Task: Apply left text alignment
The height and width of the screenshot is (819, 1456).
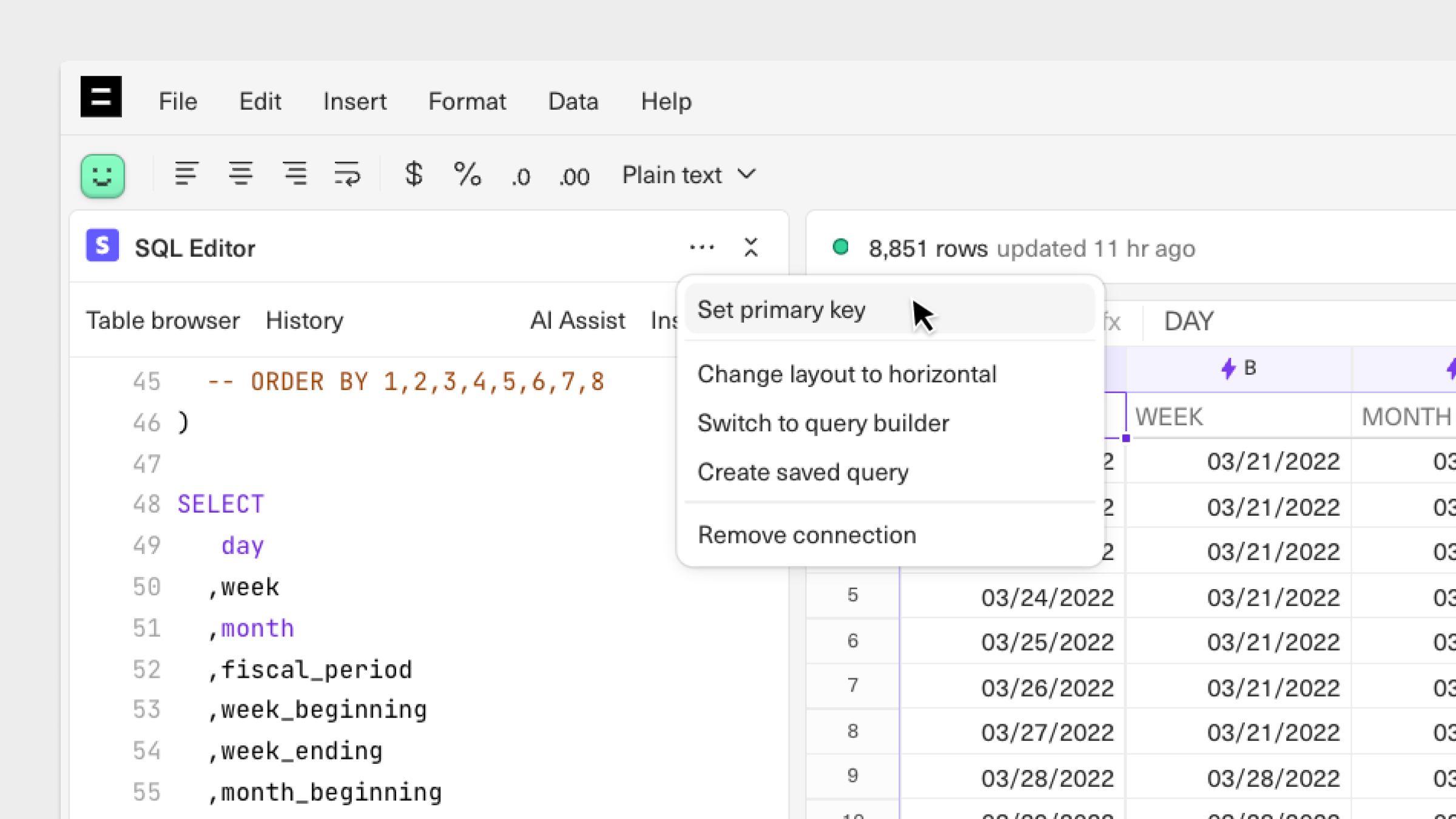Action: click(186, 175)
